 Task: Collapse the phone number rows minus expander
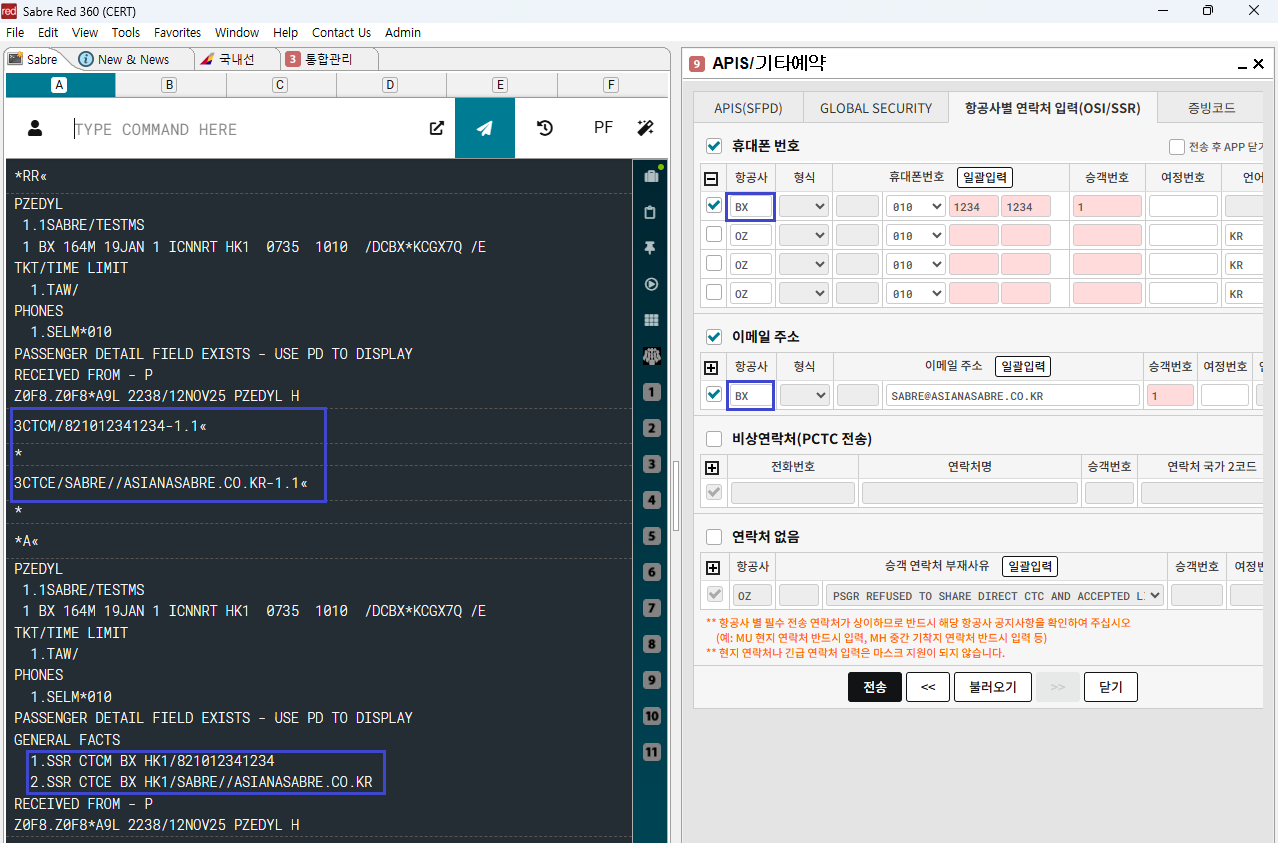712,178
